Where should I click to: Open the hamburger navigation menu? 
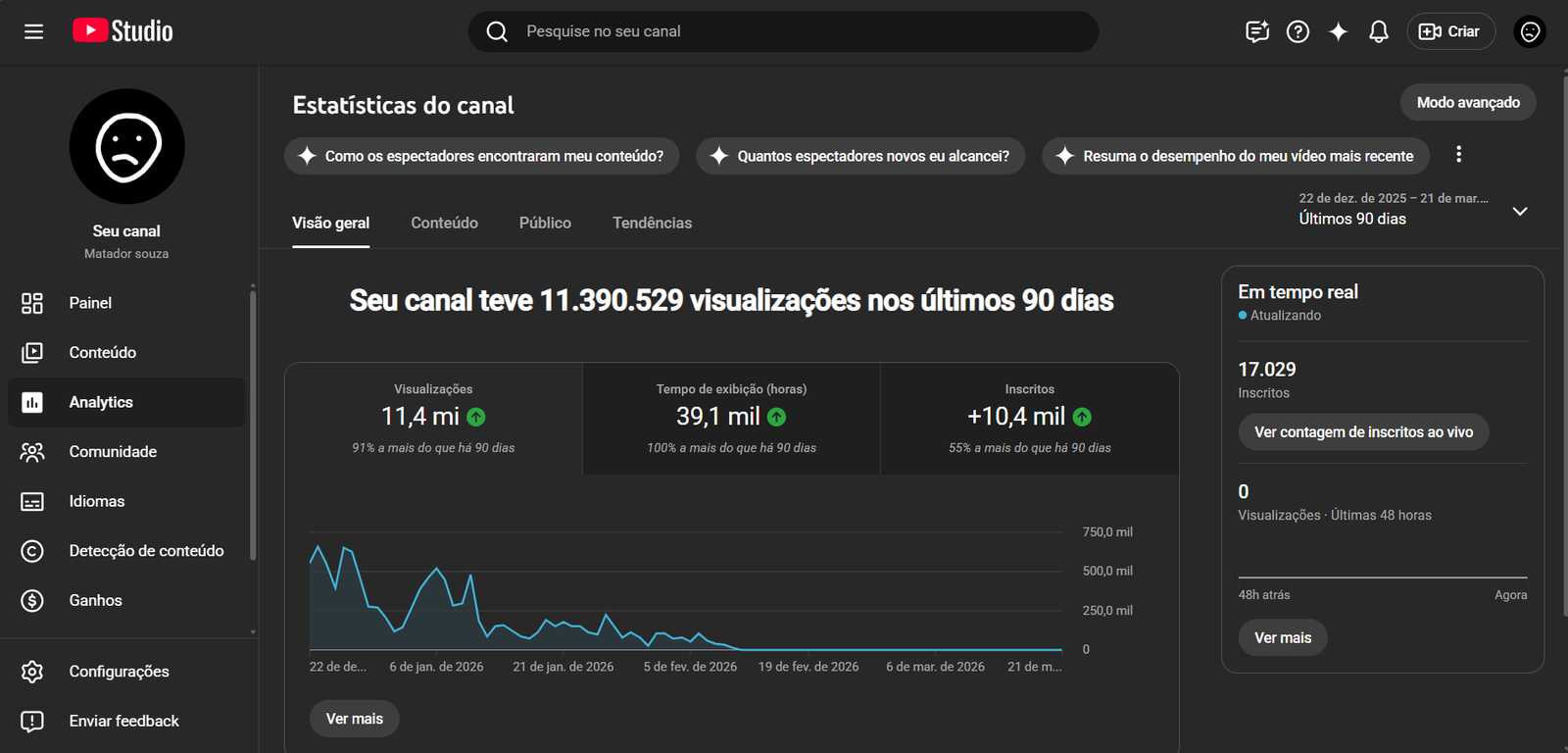coord(33,31)
